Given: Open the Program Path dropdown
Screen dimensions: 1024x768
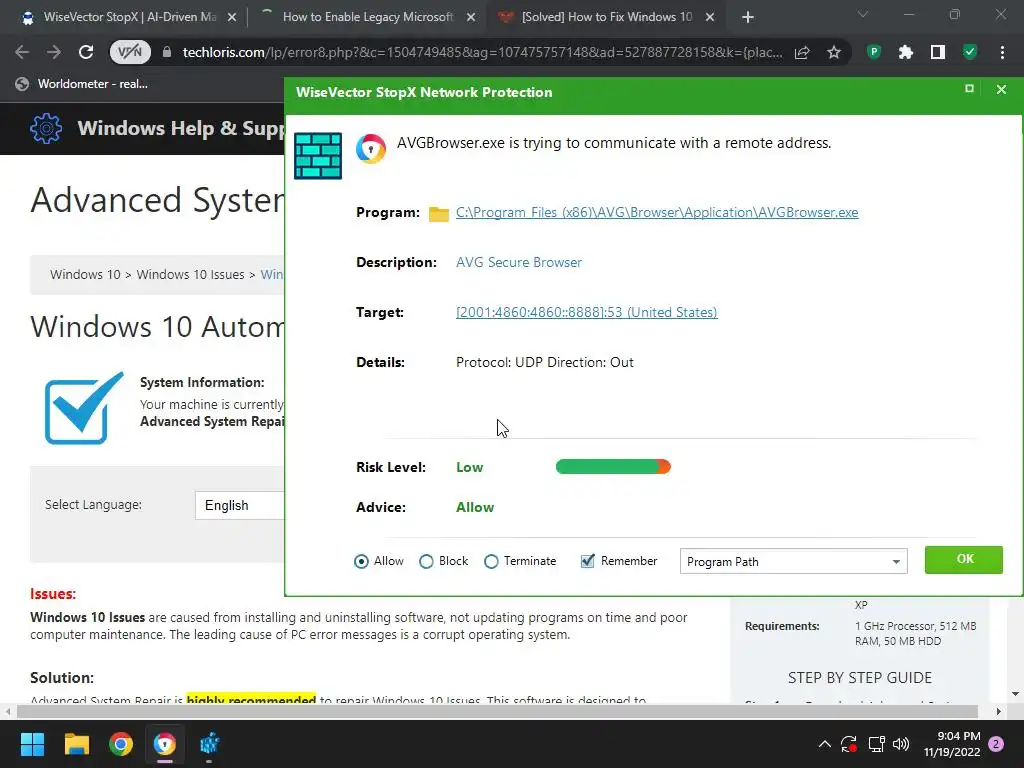Looking at the screenshot, I should coord(793,562).
